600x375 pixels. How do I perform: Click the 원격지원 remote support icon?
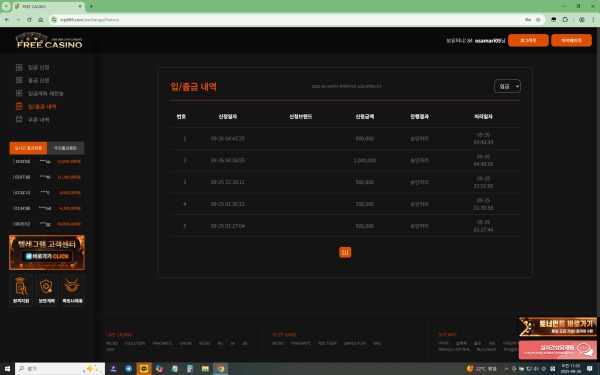(21, 290)
